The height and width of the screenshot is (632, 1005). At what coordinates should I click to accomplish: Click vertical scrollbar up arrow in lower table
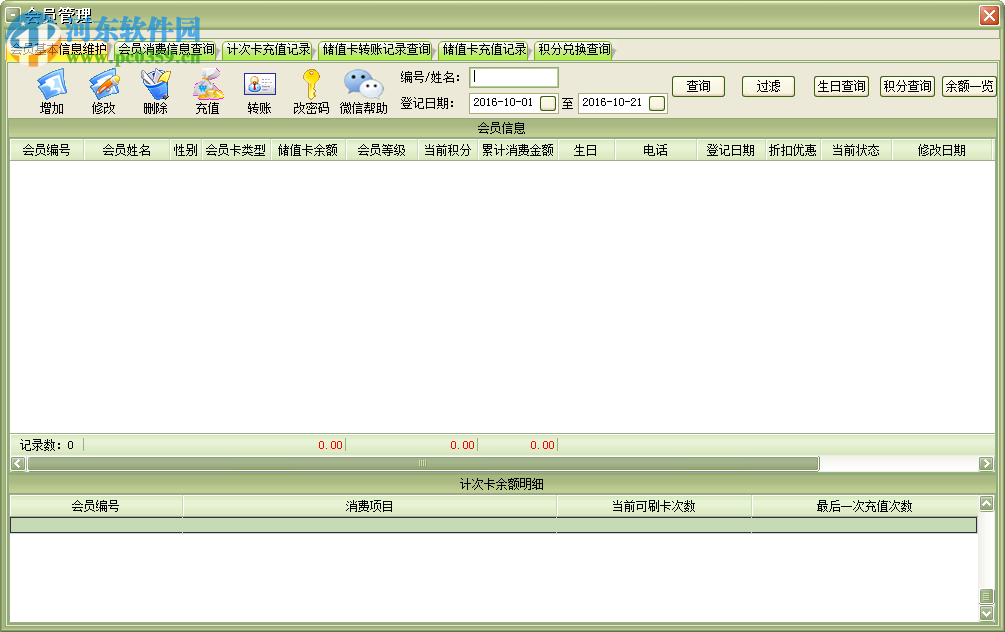(x=987, y=504)
